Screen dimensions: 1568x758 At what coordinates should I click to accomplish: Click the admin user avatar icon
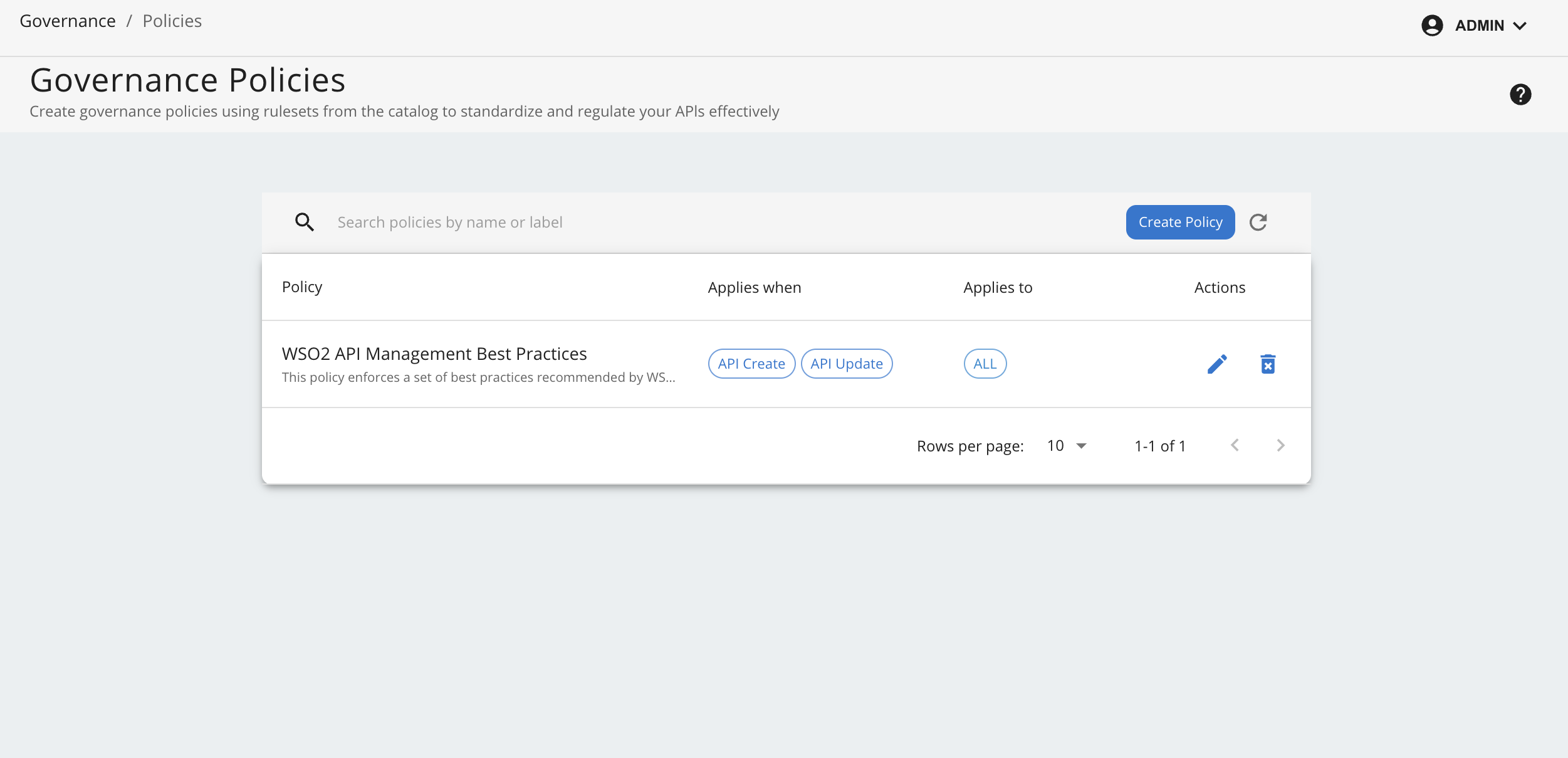coord(1431,26)
